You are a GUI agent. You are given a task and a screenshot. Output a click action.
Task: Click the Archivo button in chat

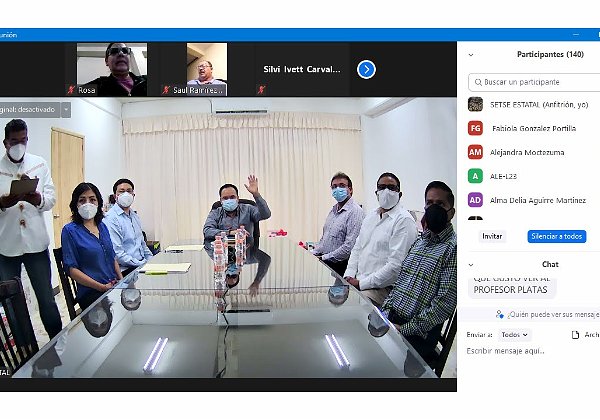(586, 335)
